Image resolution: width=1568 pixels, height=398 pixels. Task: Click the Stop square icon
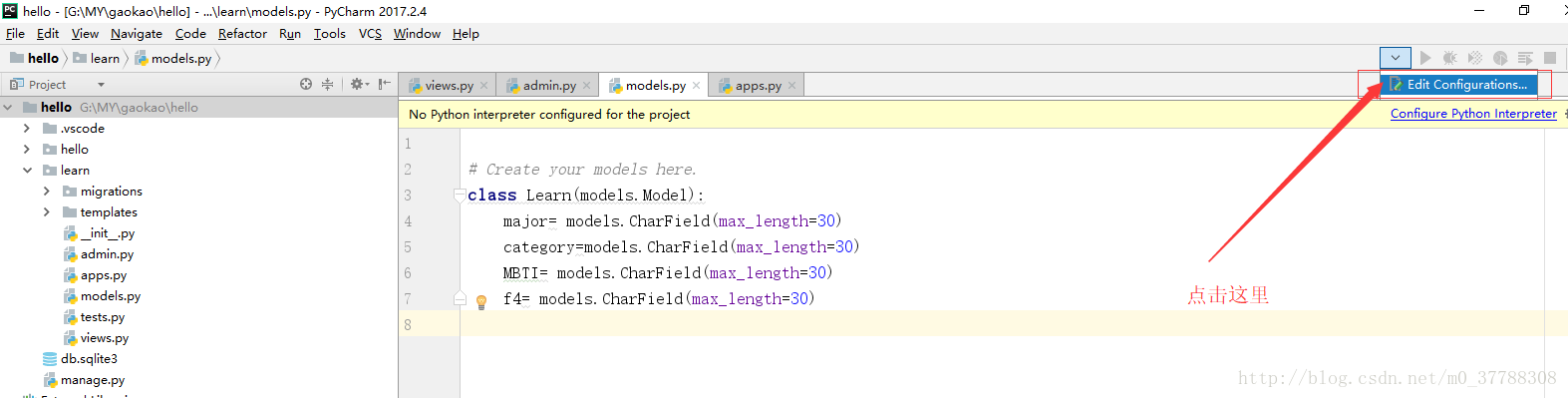pos(1550,58)
